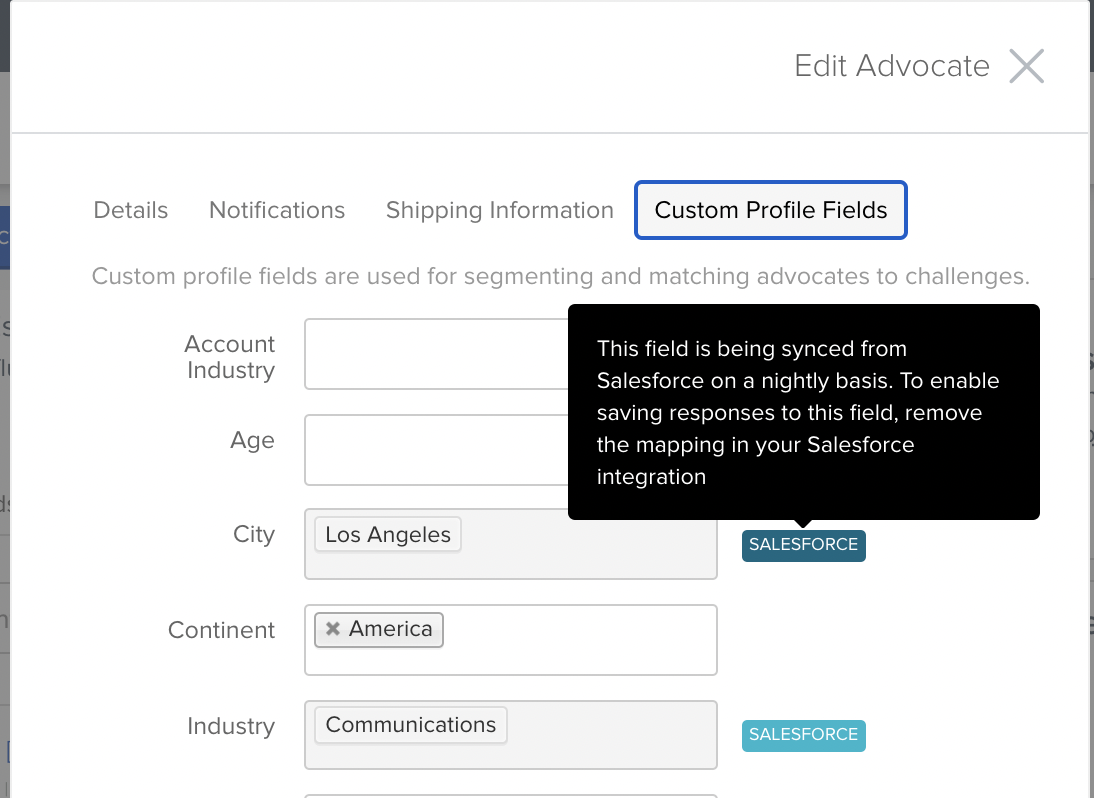Screen dimensions: 1094x798
Task: Click the dark Salesforce badge beside City
Action: 803,545
